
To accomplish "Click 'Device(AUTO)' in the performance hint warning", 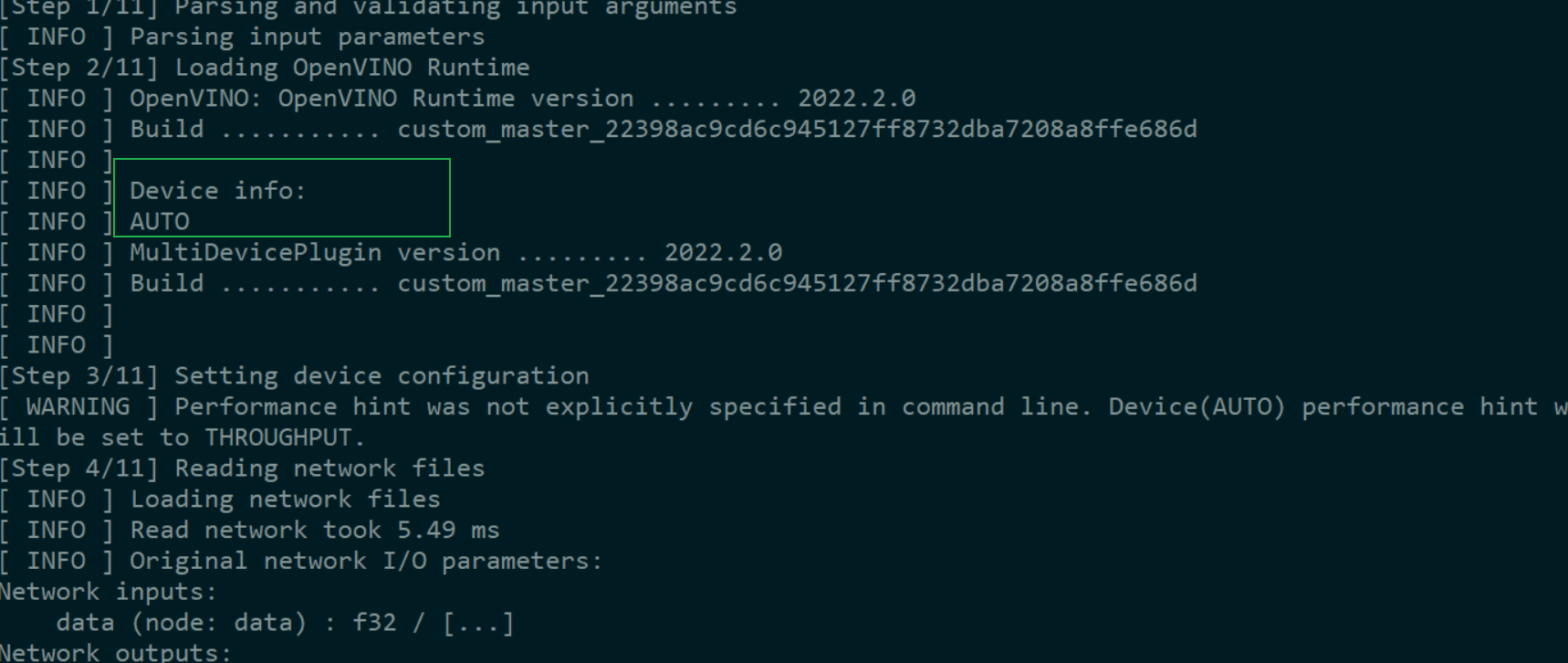I will coord(1197,407).
